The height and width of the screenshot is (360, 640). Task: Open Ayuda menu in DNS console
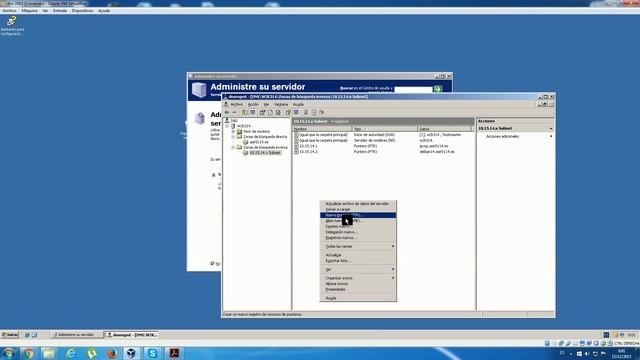298,104
